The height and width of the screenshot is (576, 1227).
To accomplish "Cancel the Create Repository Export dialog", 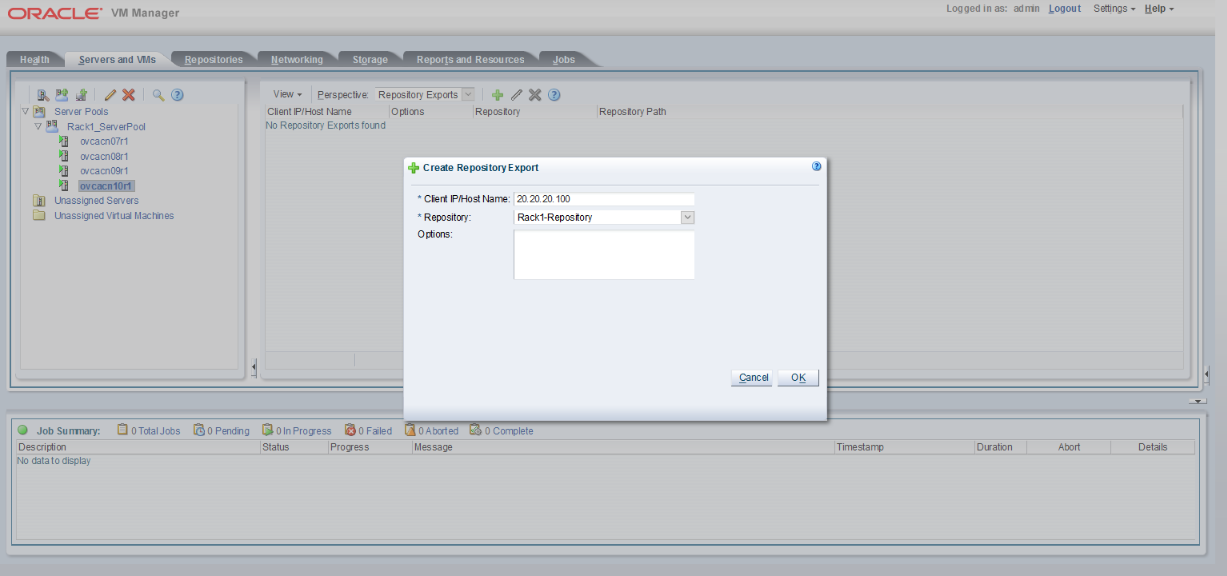I will point(751,377).
